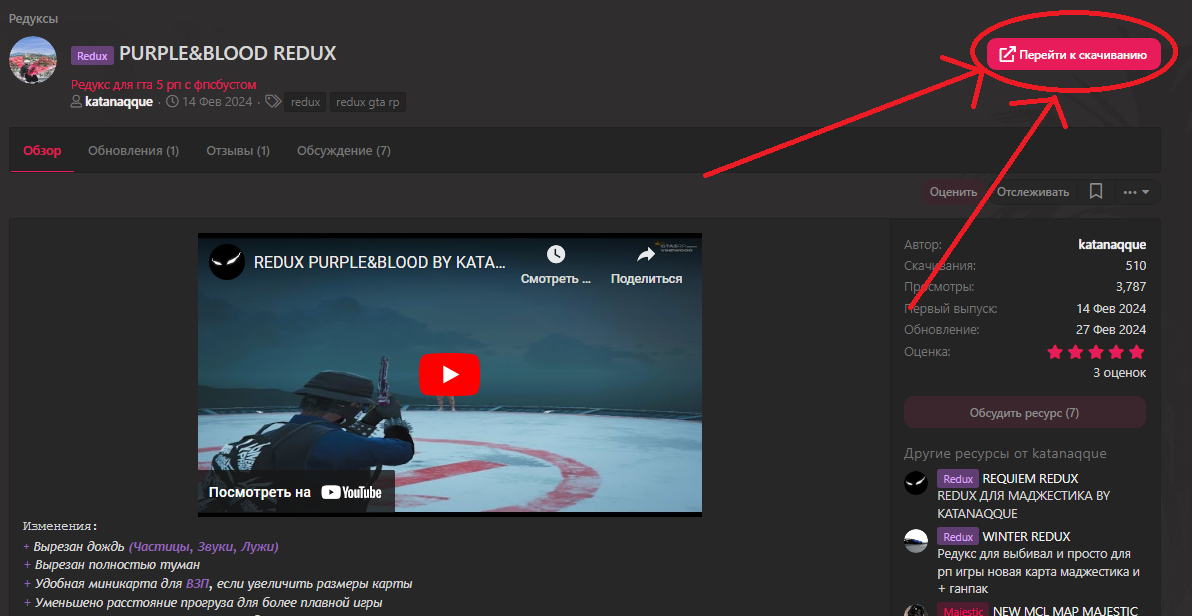Click the Посмотреть на YouTube link
This screenshot has height=616, width=1192.
tap(295, 492)
